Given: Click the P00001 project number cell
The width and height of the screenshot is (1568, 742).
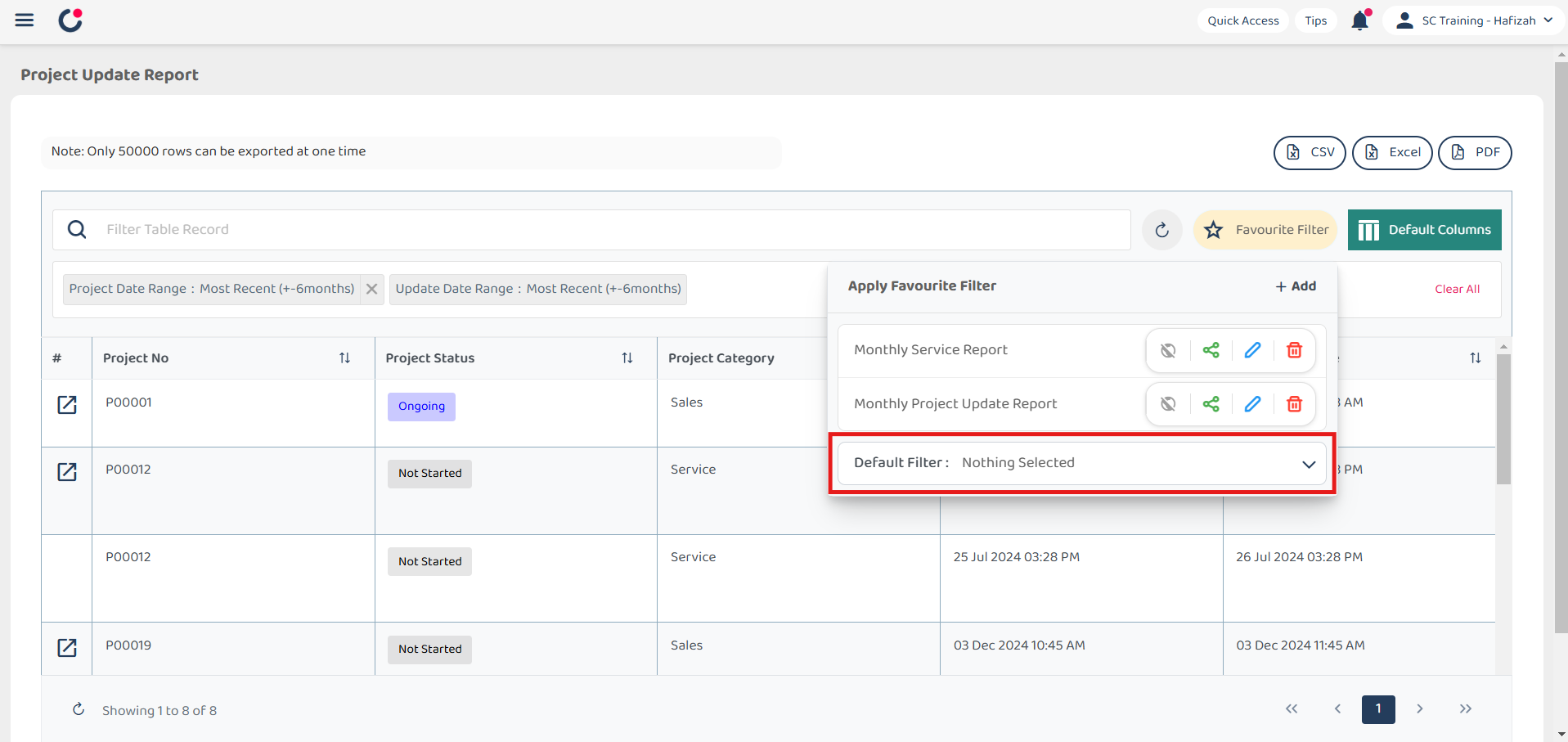Looking at the screenshot, I should (x=128, y=402).
